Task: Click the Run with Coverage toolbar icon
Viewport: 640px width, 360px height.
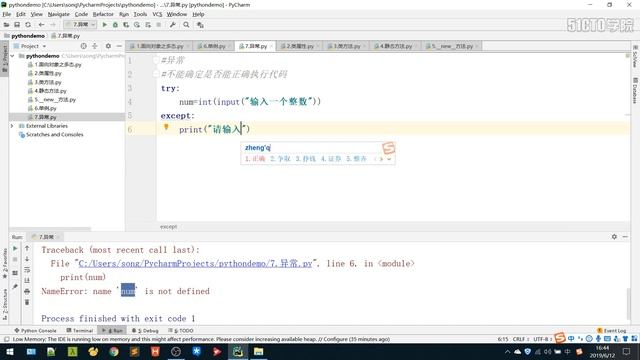Action: (x=126, y=25)
